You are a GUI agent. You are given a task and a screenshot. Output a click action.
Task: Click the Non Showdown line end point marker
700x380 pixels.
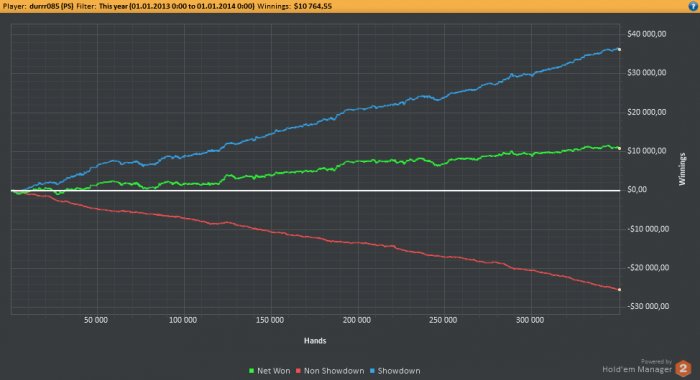click(619, 290)
